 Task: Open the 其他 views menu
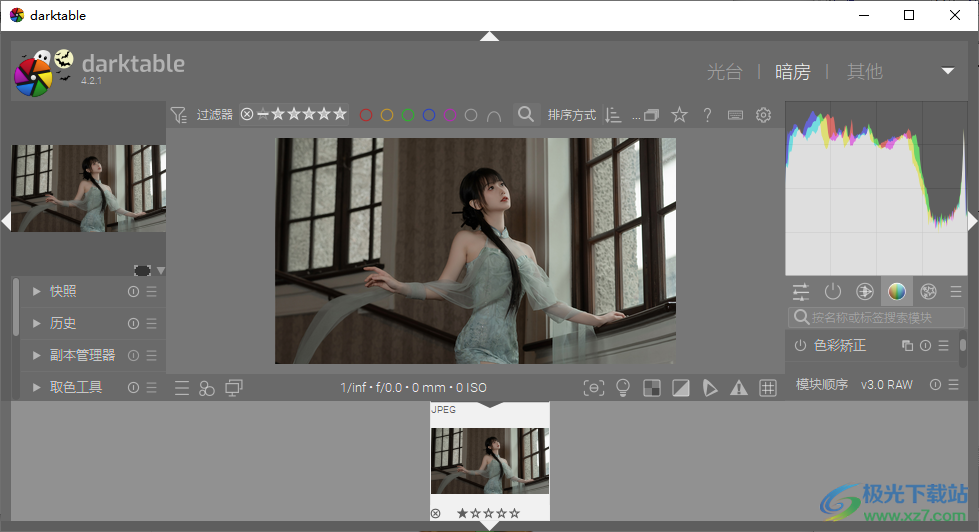865,72
